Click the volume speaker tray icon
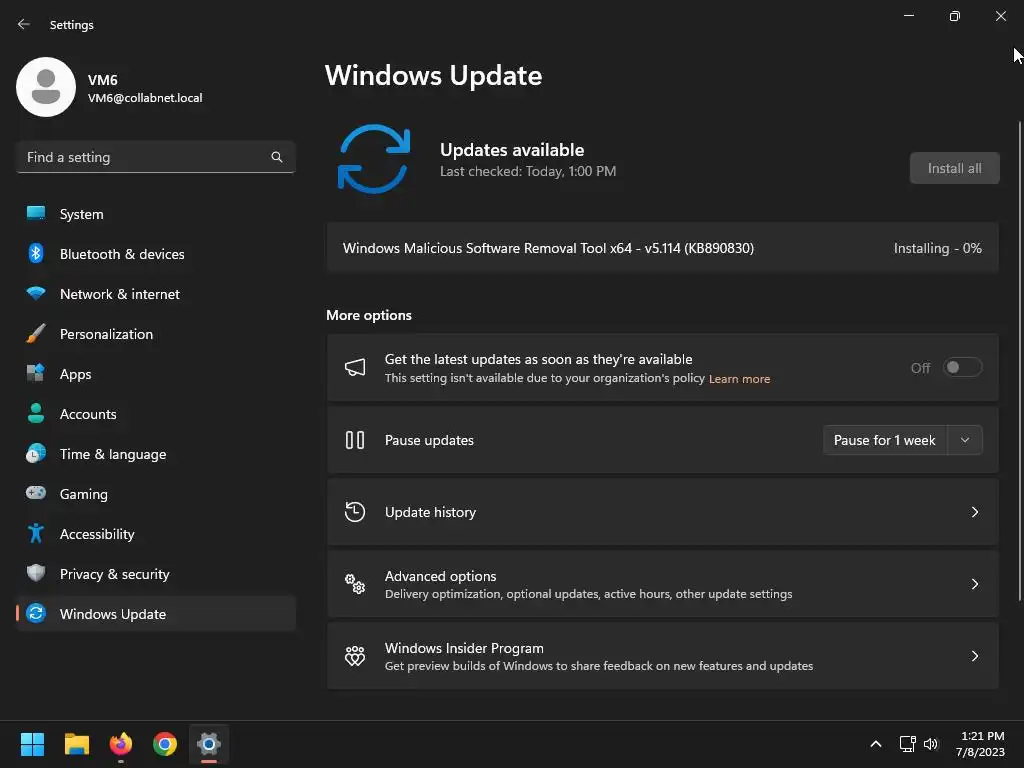This screenshot has height=768, width=1024. tap(931, 744)
